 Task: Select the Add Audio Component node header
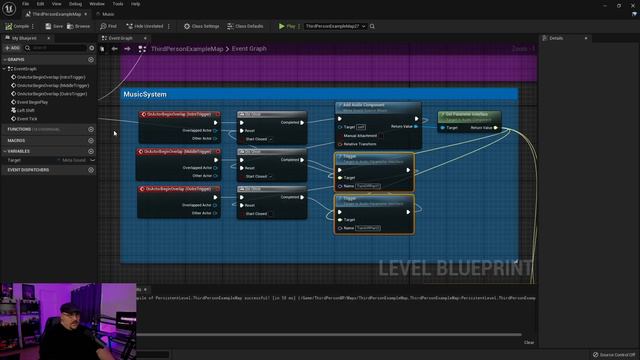(378, 107)
